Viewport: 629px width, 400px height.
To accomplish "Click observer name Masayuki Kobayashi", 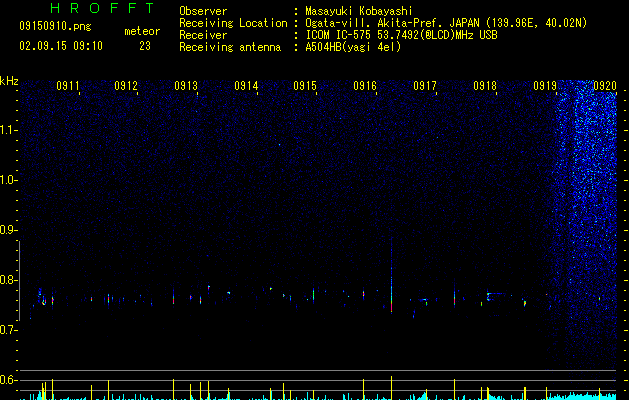I will pos(359,11).
